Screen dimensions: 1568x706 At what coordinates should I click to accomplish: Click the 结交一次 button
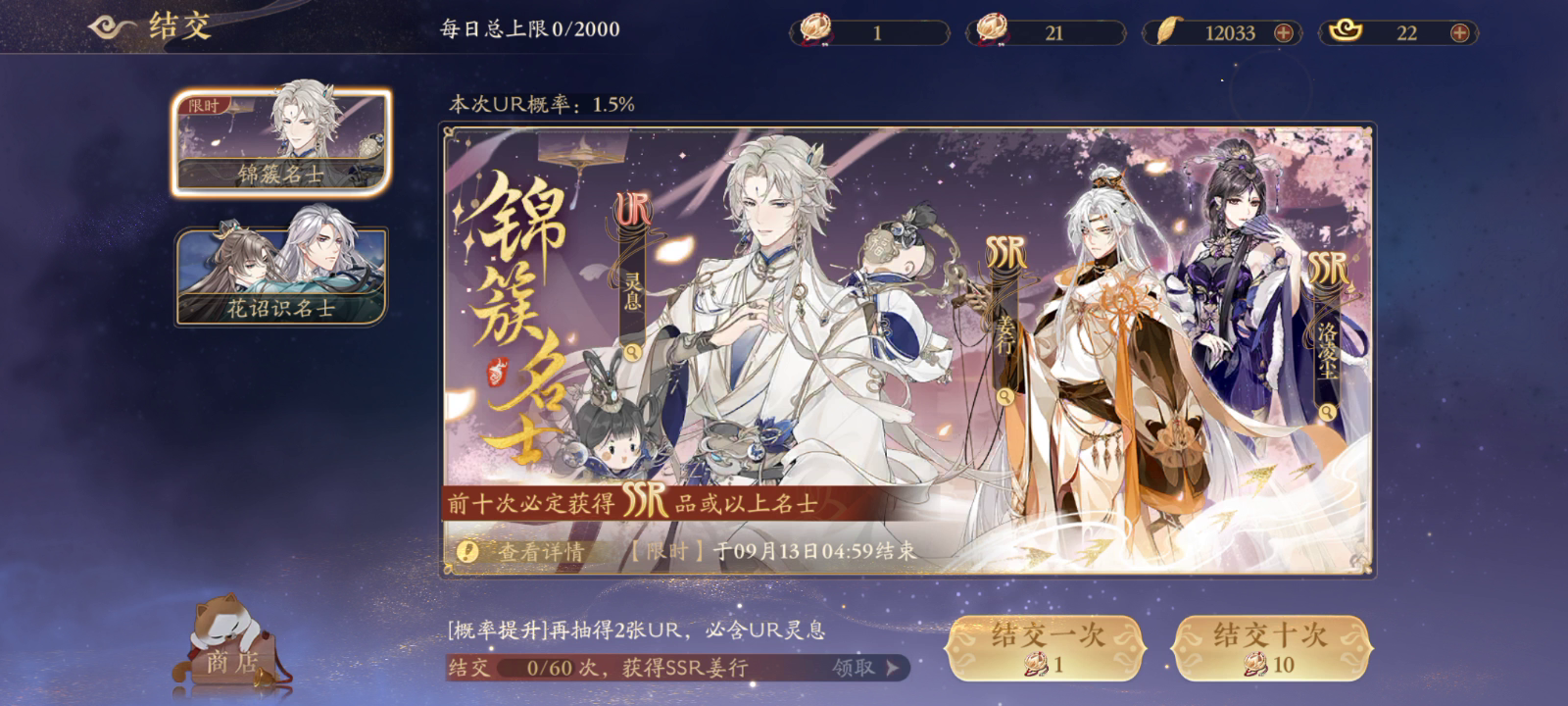(1045, 647)
